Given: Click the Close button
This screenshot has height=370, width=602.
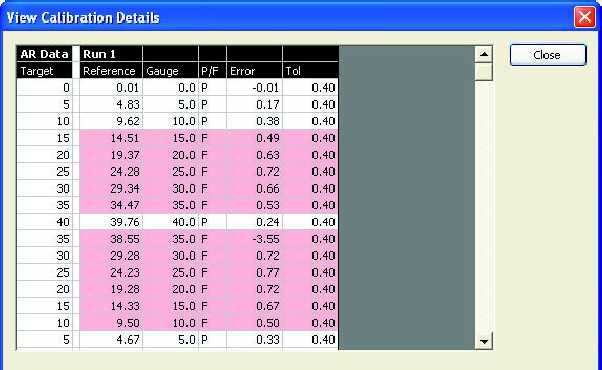Looking at the screenshot, I should tap(548, 55).
